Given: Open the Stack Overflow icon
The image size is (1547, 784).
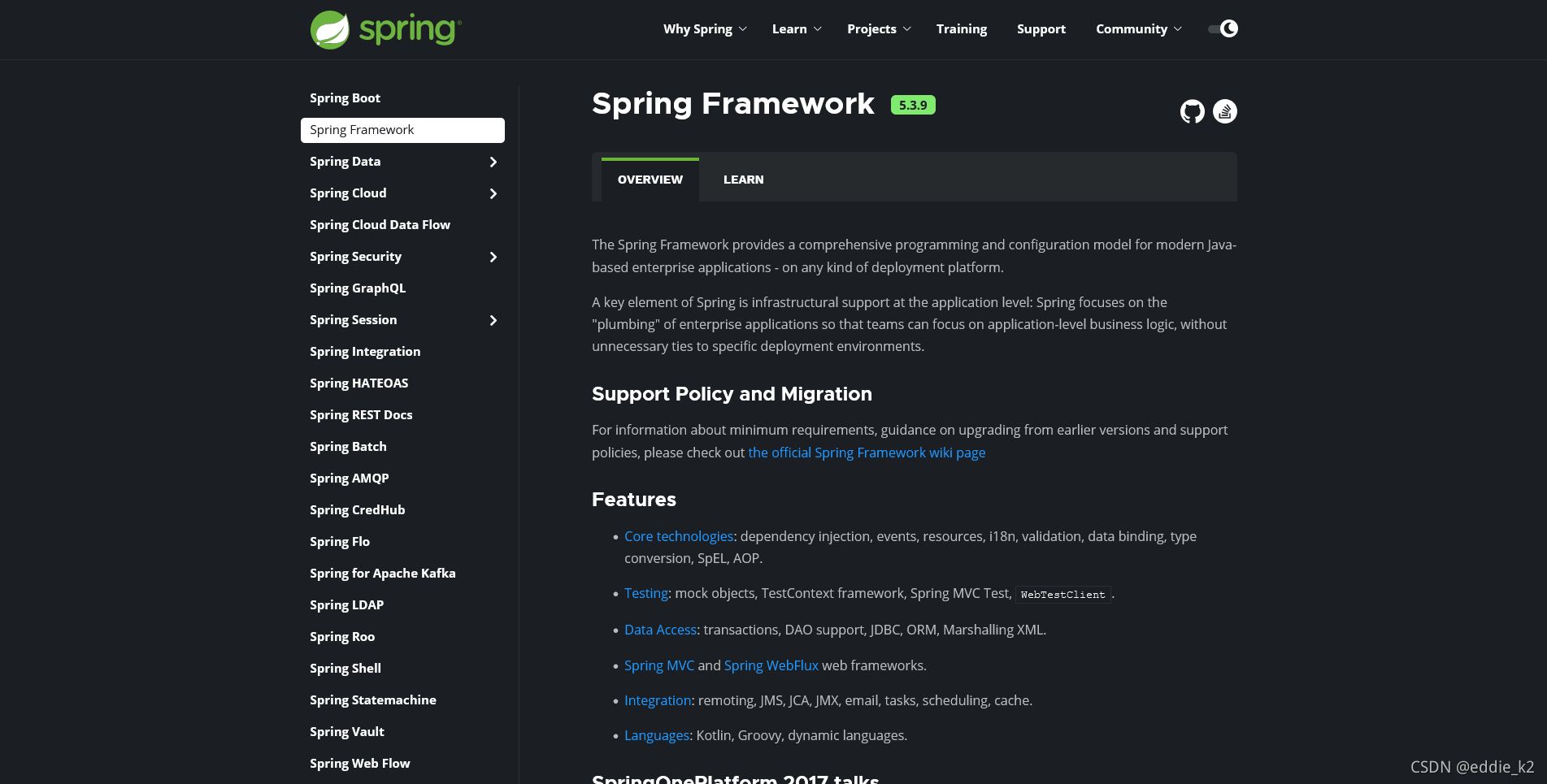Looking at the screenshot, I should (x=1225, y=111).
